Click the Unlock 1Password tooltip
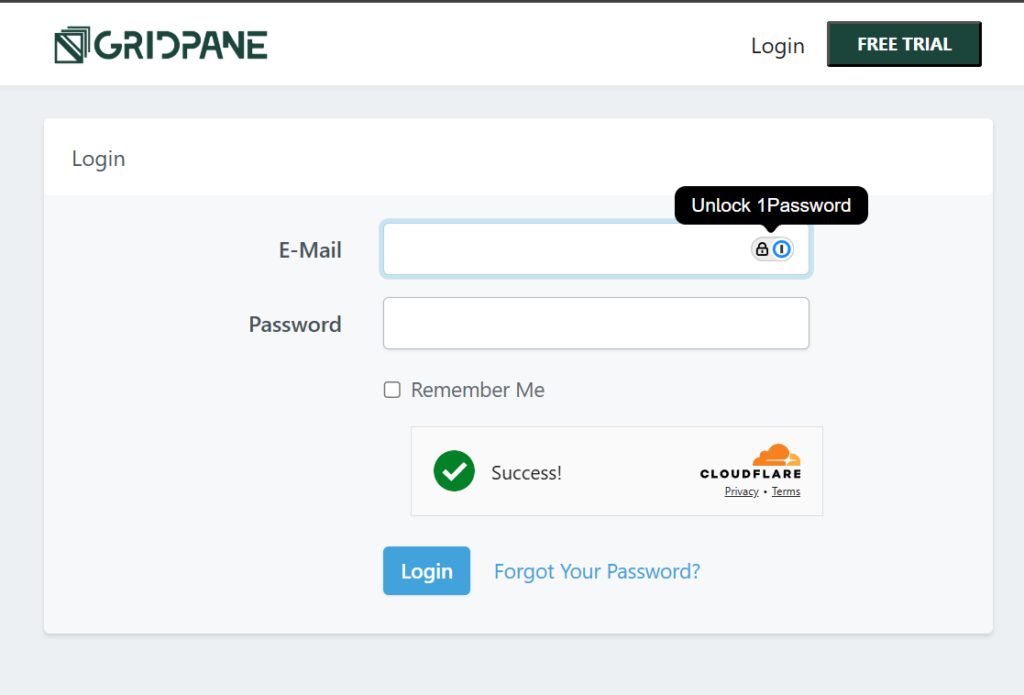The width and height of the screenshot is (1024, 695). pos(771,205)
